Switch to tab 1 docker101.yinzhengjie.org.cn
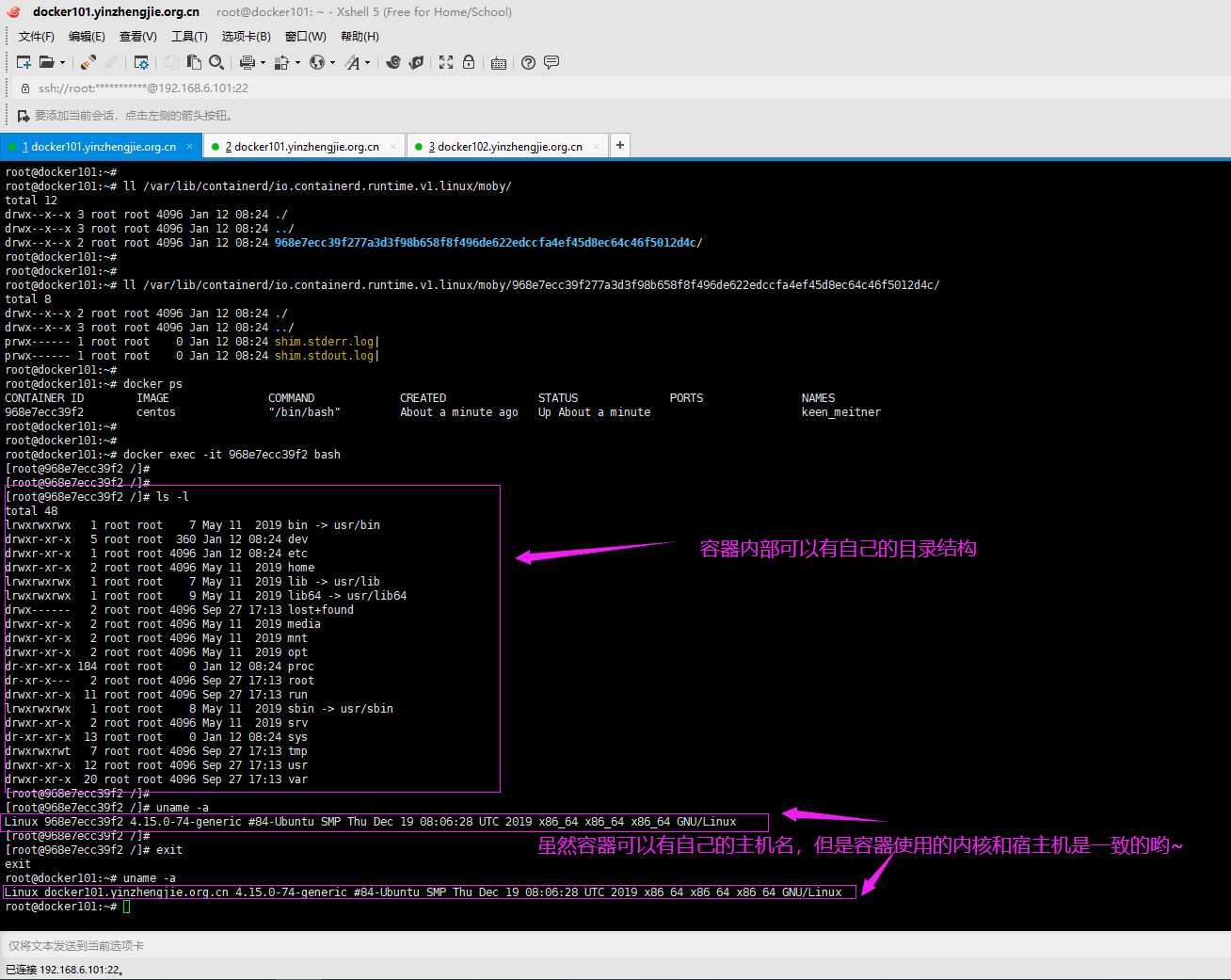 100,147
